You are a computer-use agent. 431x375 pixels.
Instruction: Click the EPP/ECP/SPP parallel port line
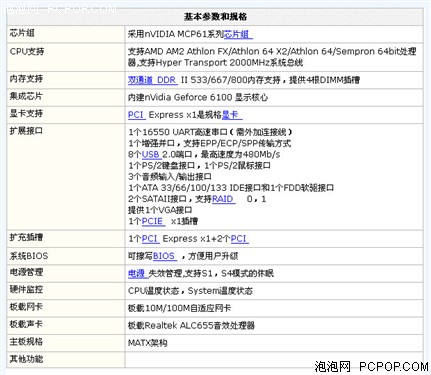coord(209,143)
